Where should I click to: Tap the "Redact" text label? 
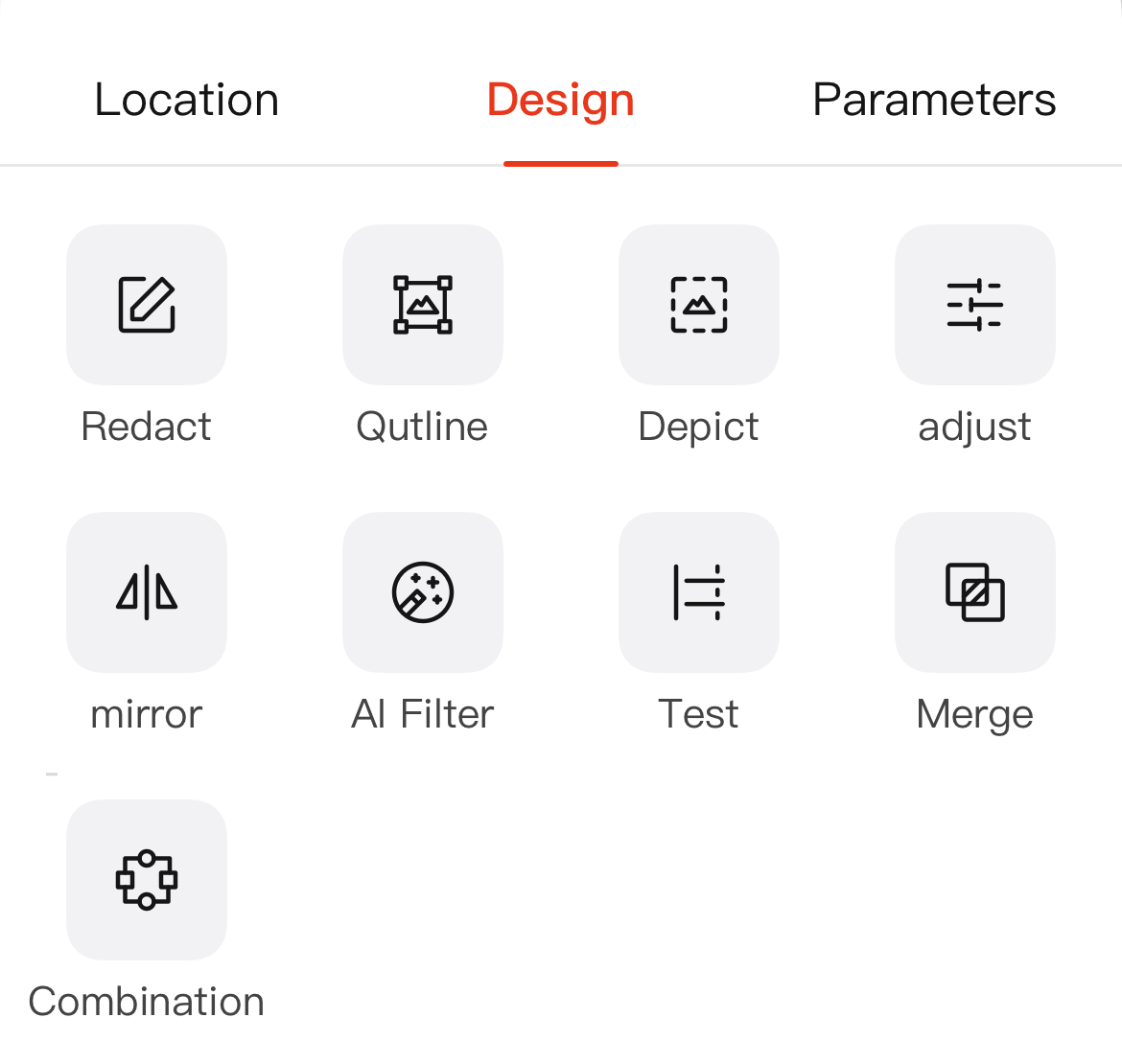147,427
